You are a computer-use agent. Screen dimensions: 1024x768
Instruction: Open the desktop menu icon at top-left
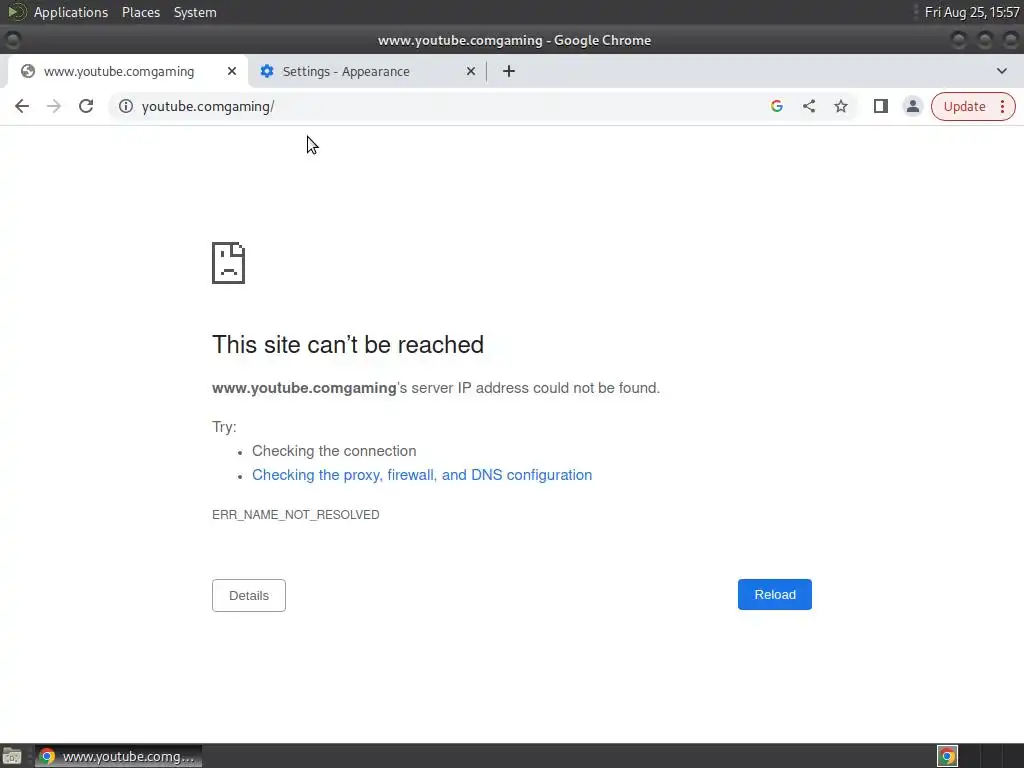16,12
